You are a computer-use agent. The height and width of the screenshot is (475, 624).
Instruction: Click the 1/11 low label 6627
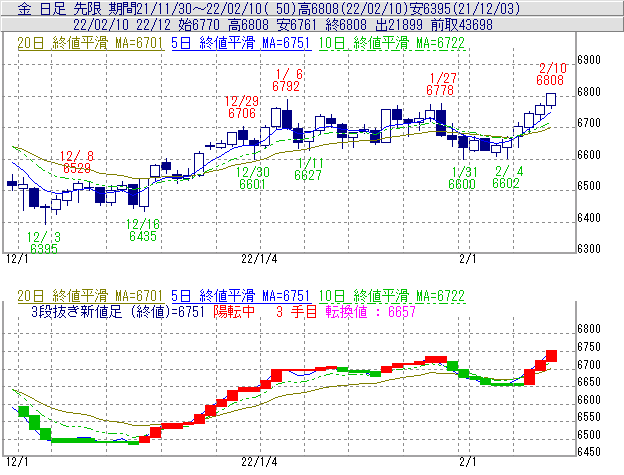point(308,175)
